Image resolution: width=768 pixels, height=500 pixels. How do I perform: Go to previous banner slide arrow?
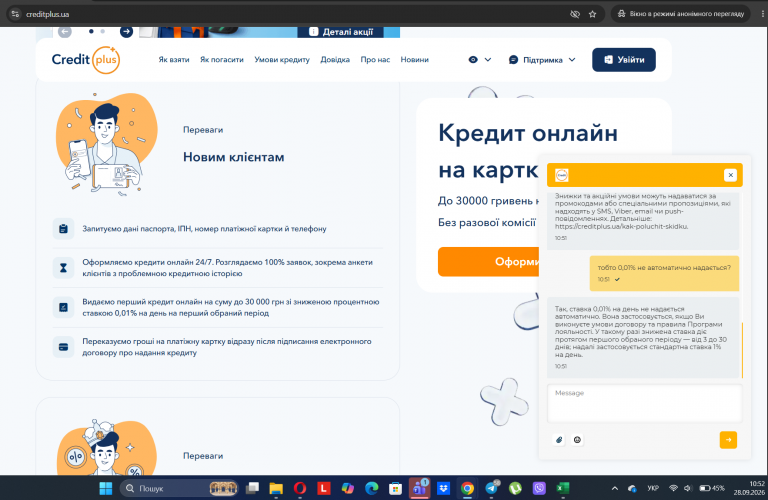(65, 31)
